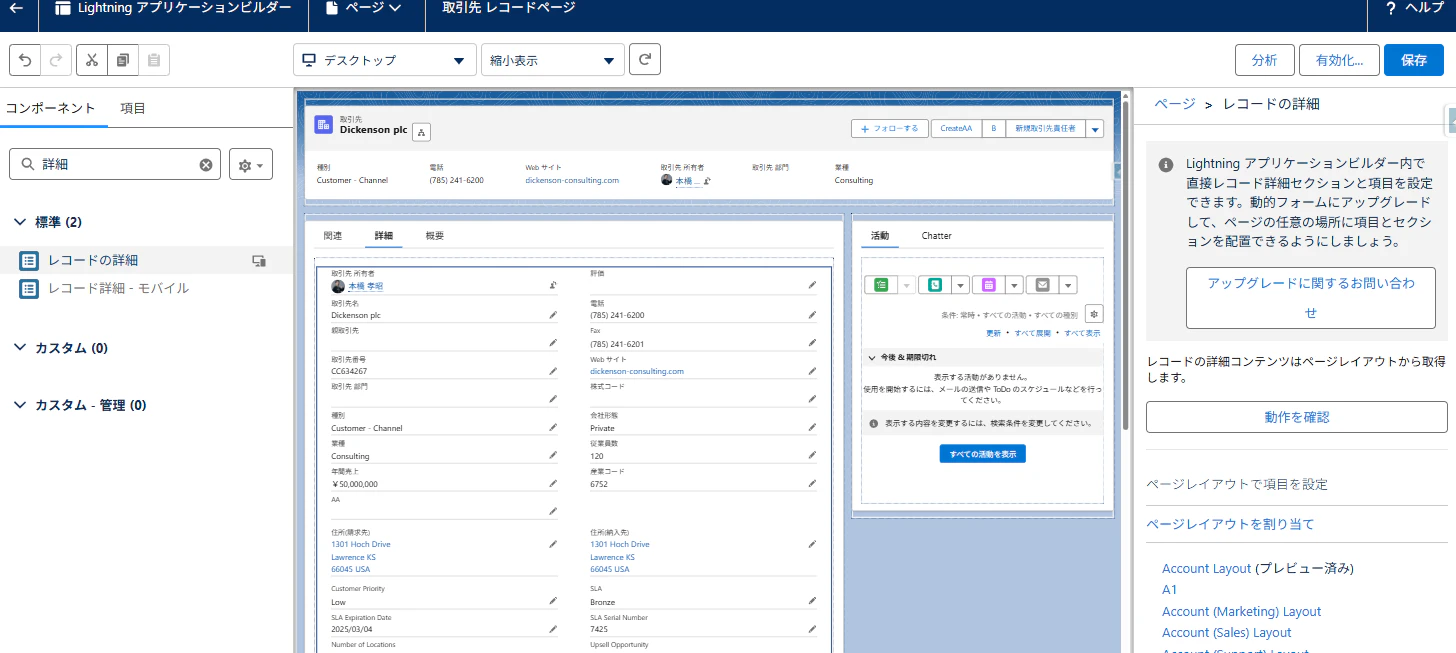
Task: Refresh the canvas preview
Action: point(645,60)
